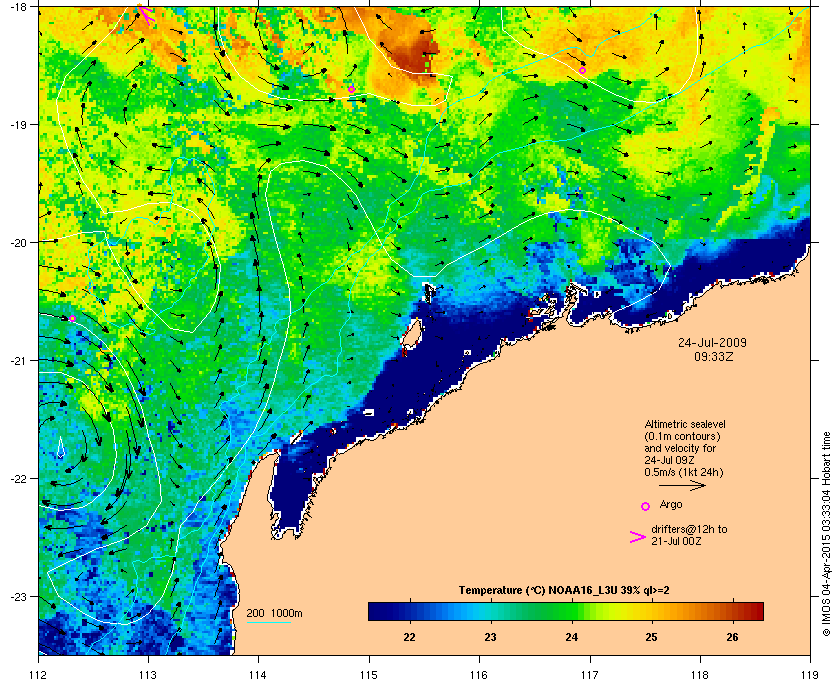Click the longitude label 114
Viewport: 840px width, 680px height.
[258, 674]
